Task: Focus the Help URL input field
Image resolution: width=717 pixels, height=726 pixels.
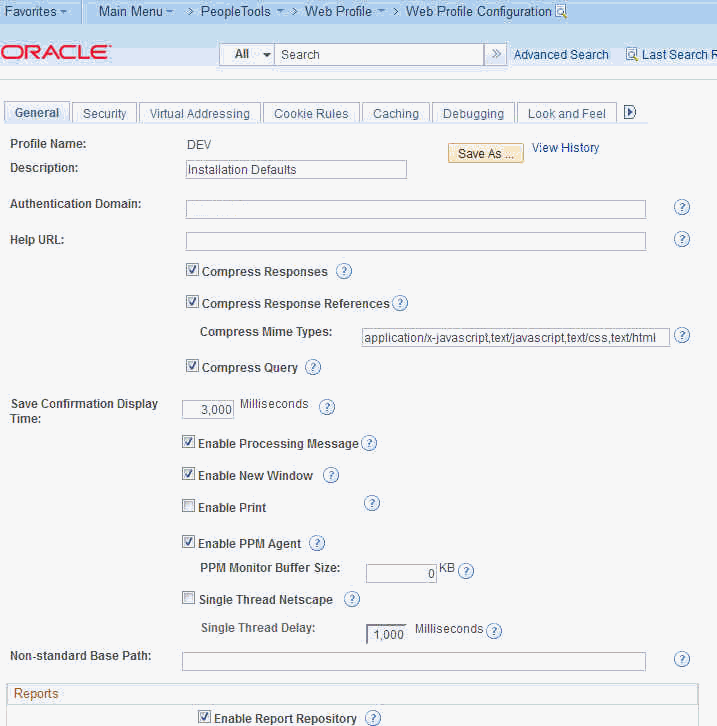Action: 416,241
